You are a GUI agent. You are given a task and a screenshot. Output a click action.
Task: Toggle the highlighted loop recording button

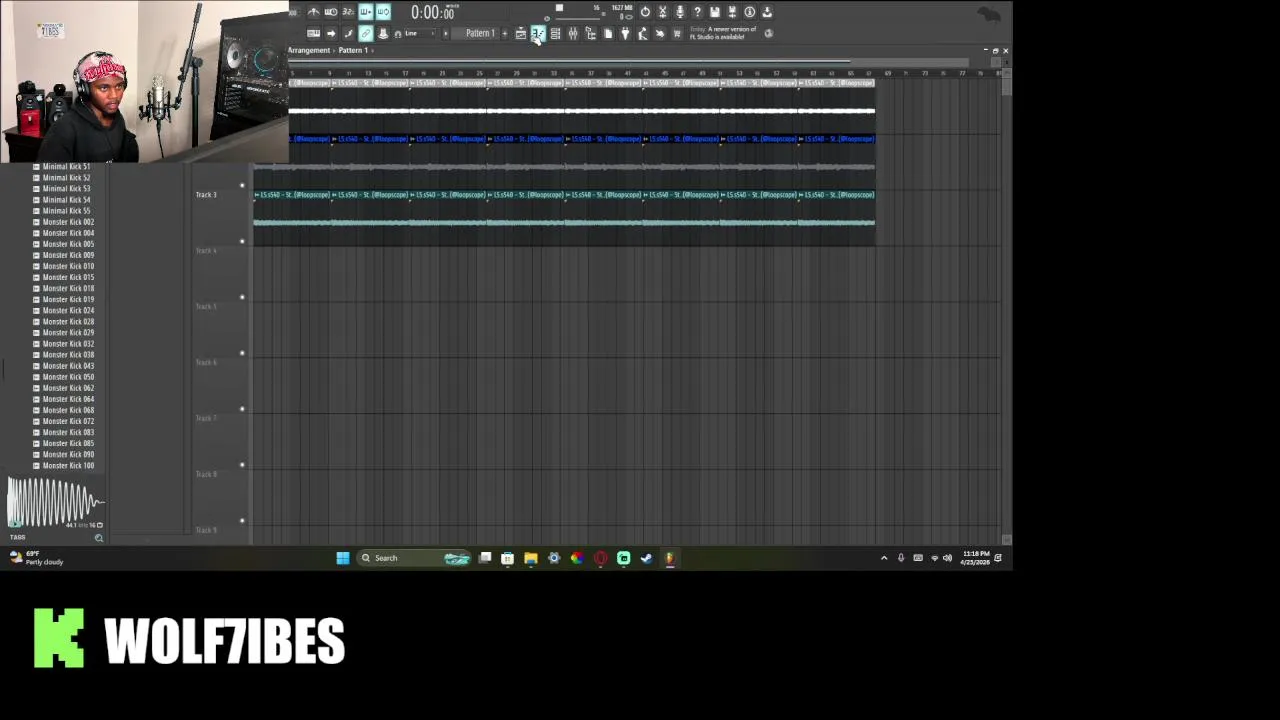[383, 12]
